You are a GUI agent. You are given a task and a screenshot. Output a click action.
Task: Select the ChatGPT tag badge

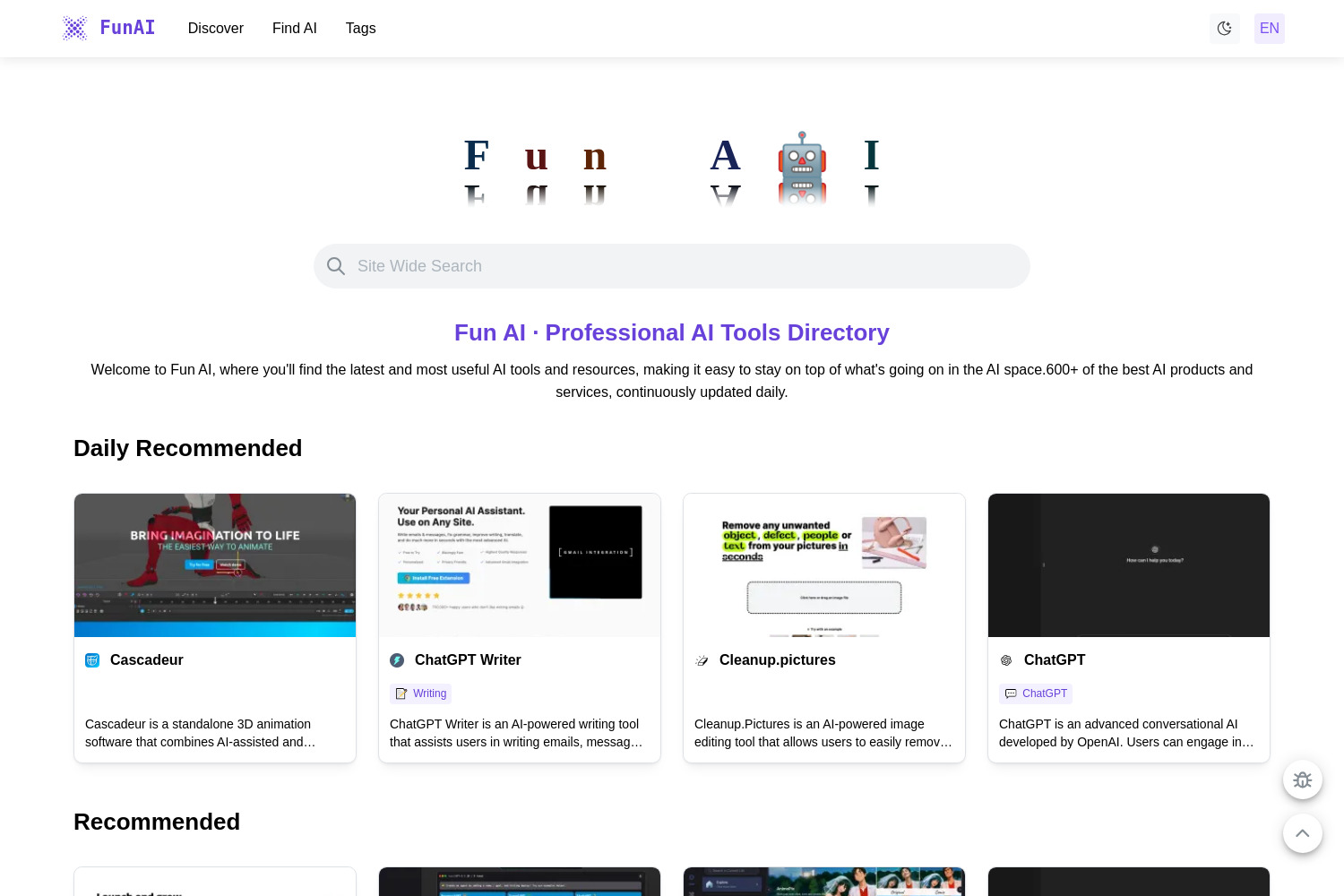point(1036,694)
